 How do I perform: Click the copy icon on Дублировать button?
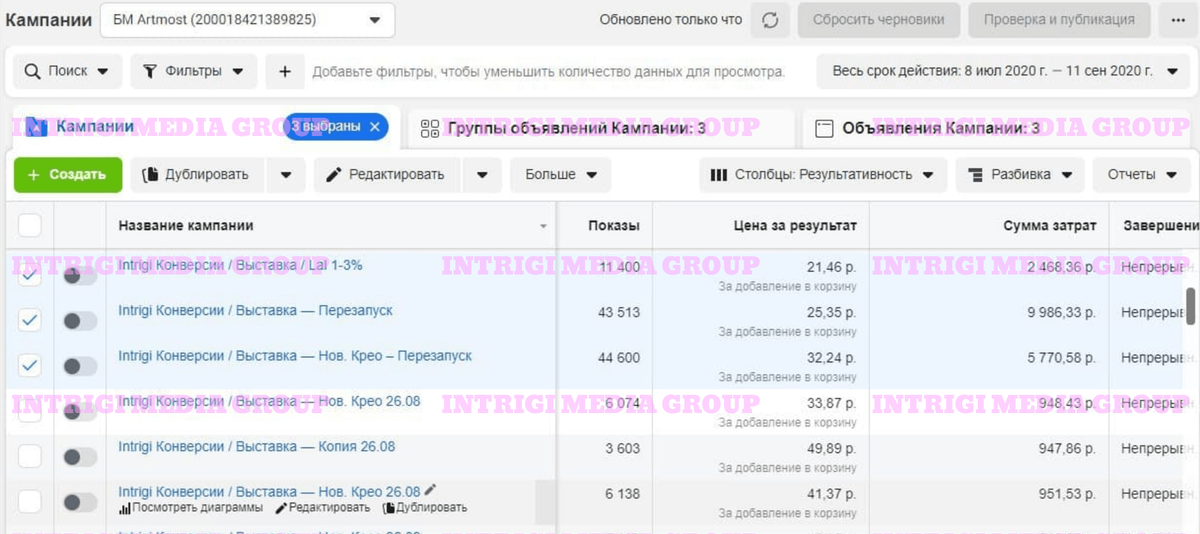point(151,174)
